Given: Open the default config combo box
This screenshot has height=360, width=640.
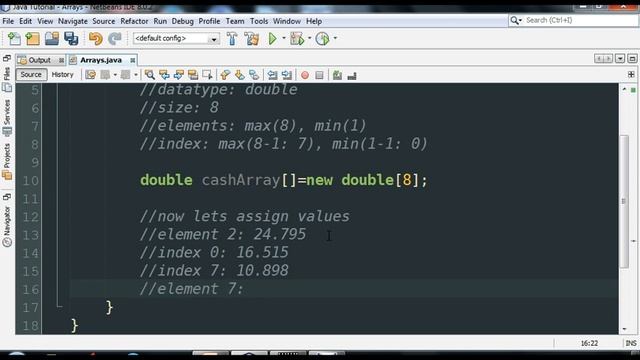Looking at the screenshot, I should [x=176, y=38].
